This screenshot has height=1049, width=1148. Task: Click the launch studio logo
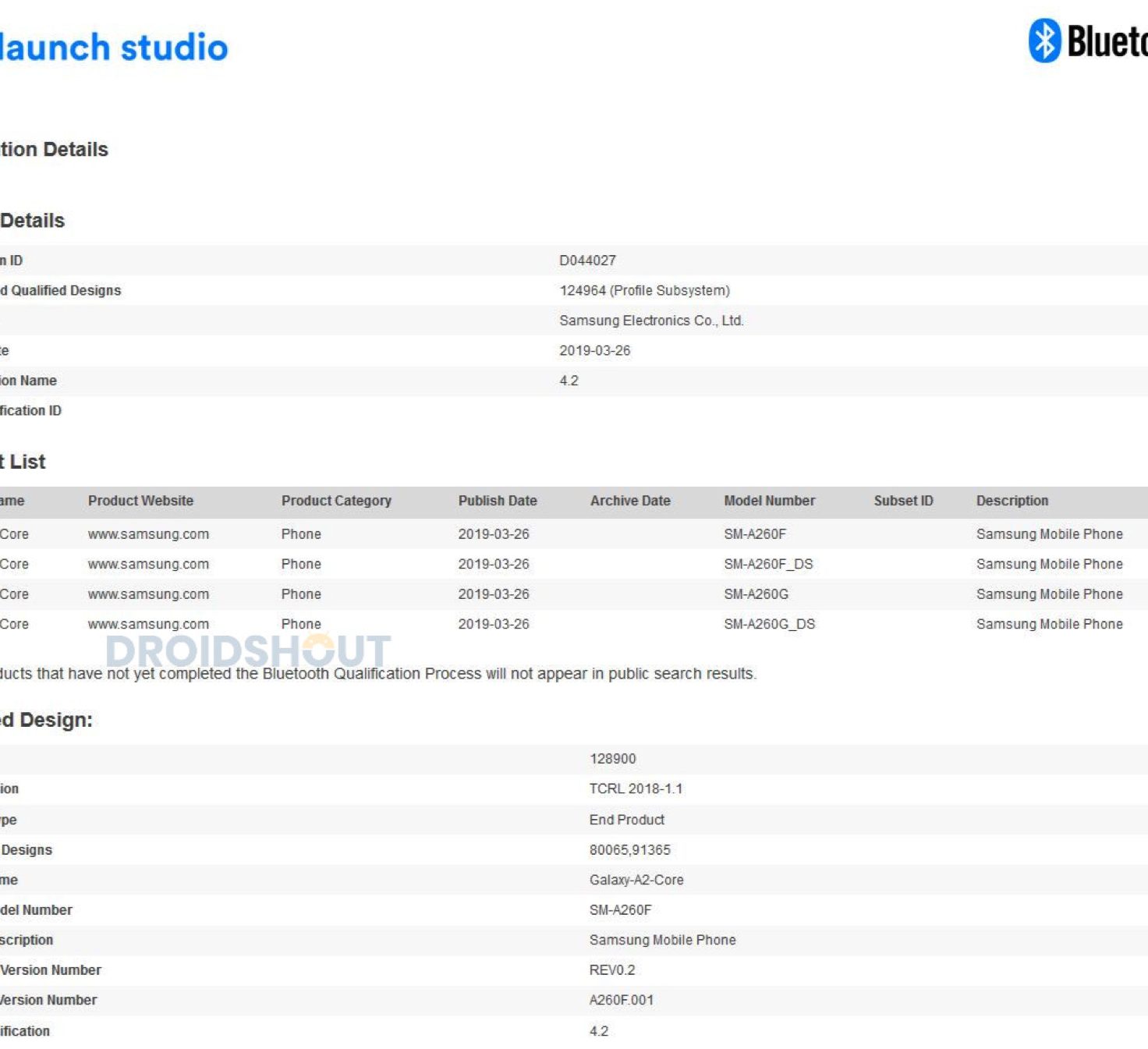tap(113, 48)
